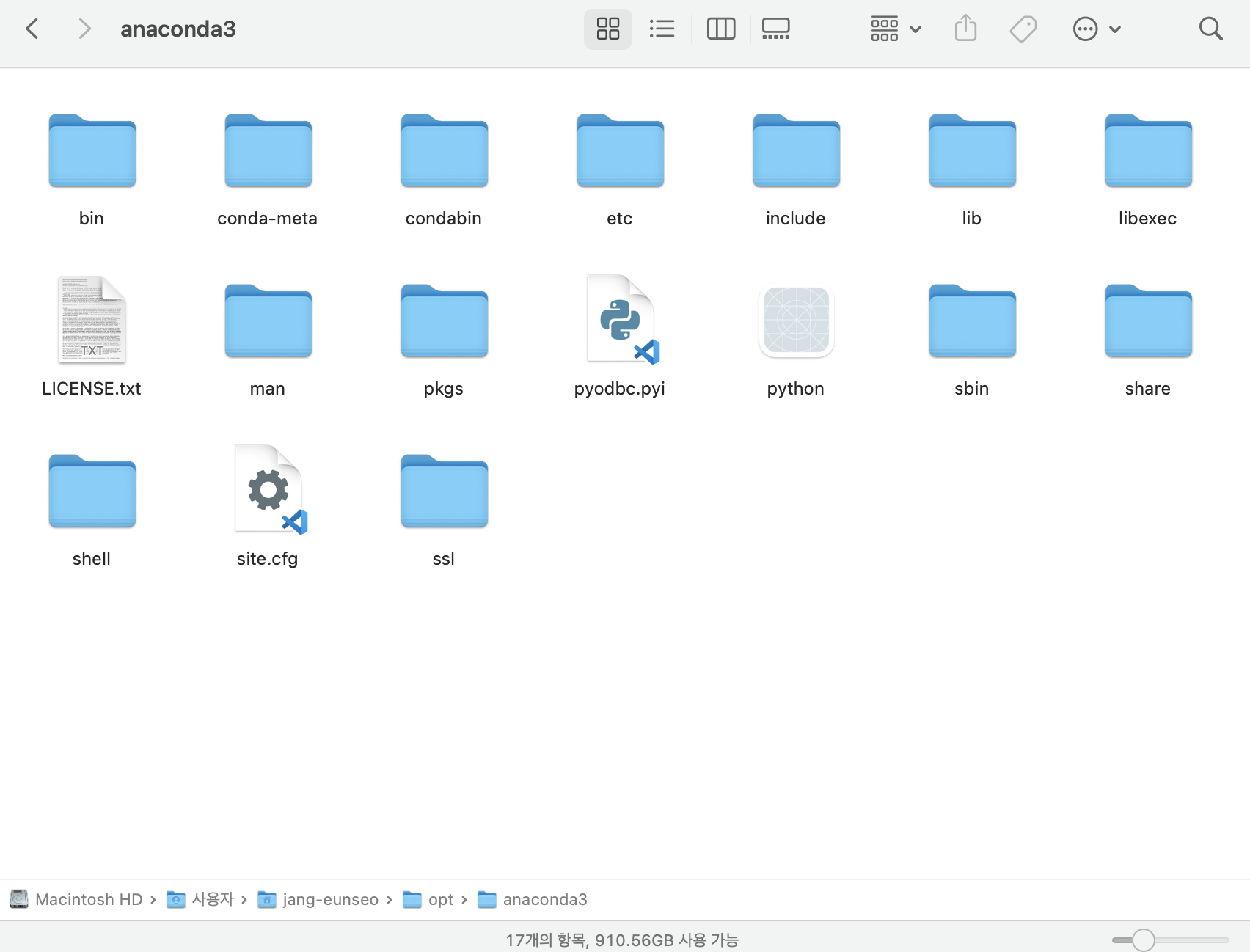Click the Share toolbar button

pos(966,29)
